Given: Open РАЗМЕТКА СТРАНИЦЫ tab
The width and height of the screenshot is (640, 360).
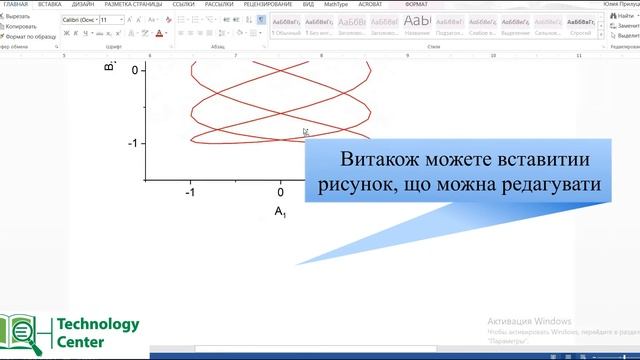Looking at the screenshot, I should [133, 4].
